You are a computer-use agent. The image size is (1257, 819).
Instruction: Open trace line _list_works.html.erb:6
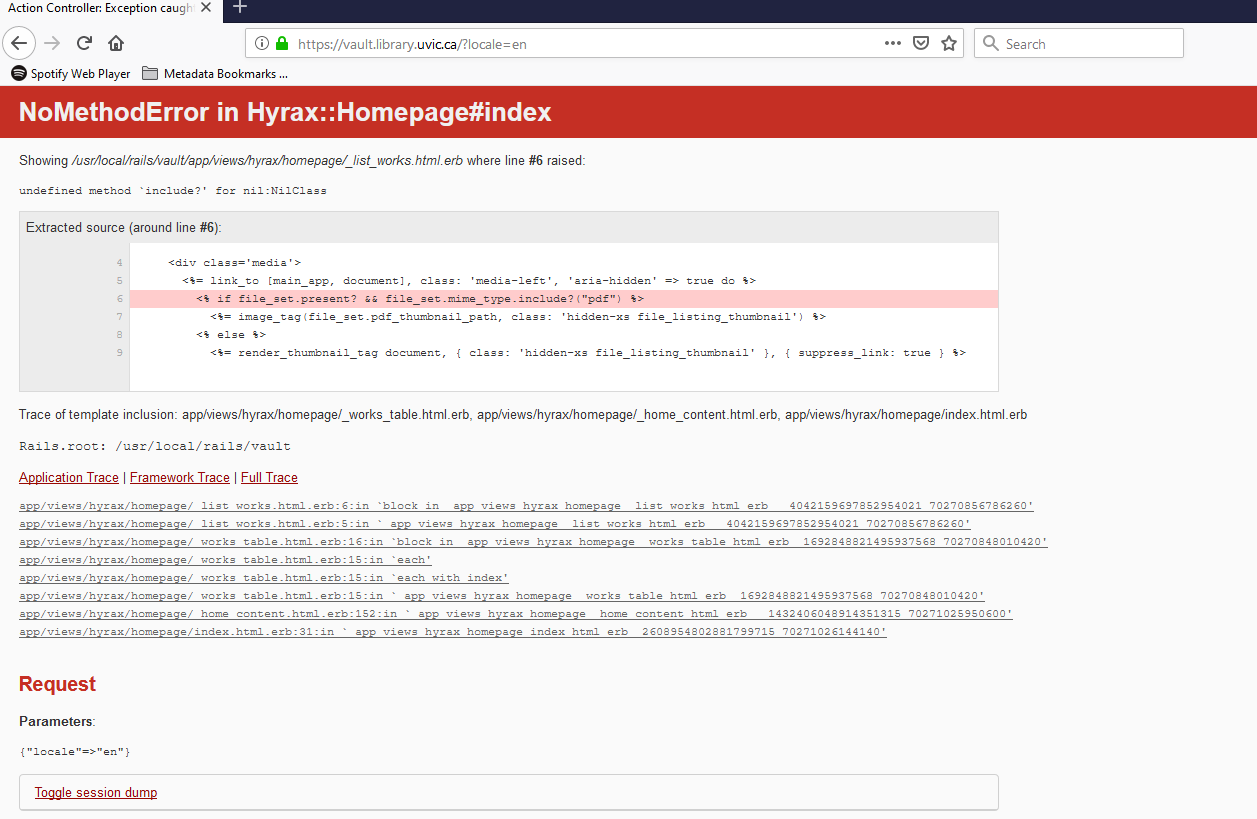click(526, 506)
